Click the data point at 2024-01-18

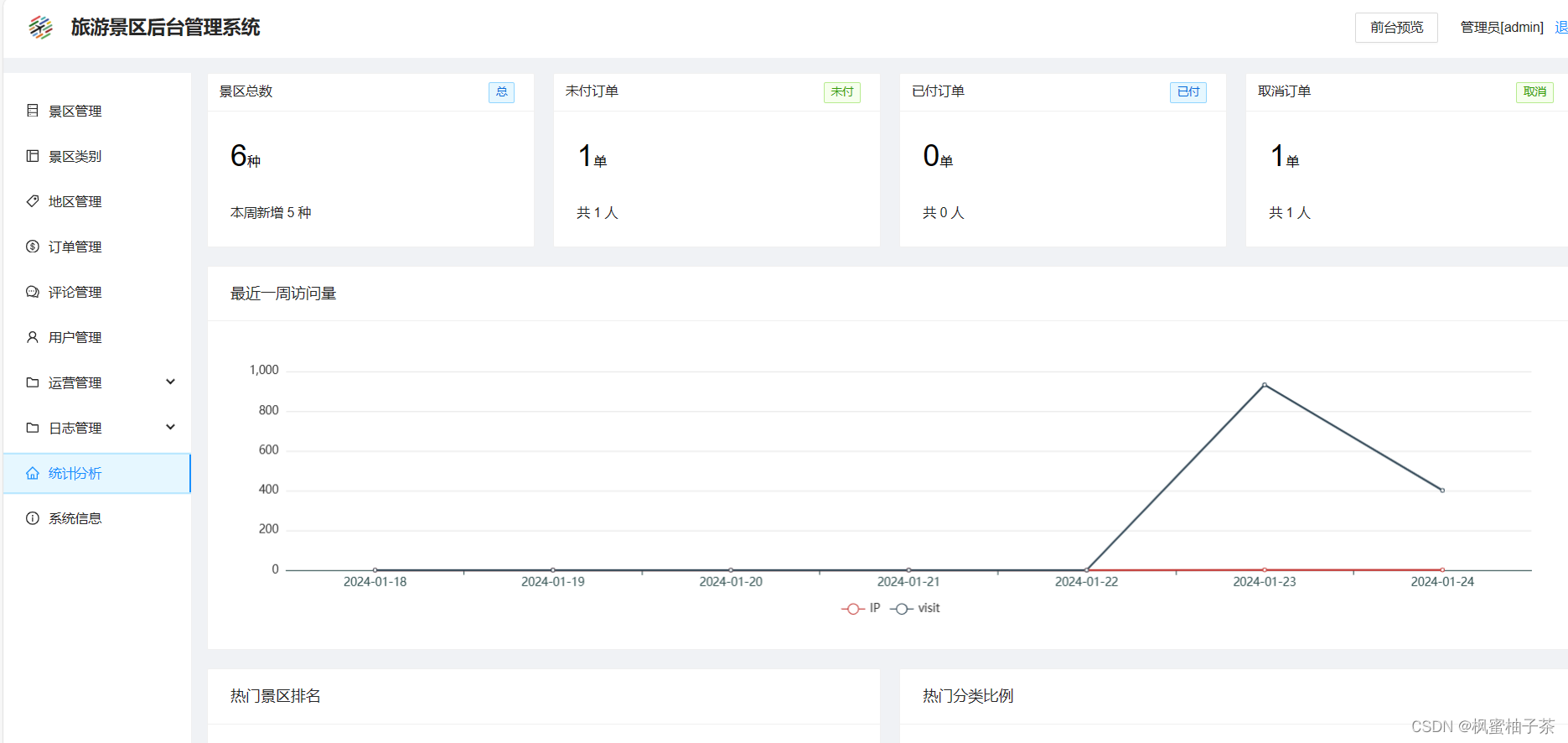(x=375, y=570)
